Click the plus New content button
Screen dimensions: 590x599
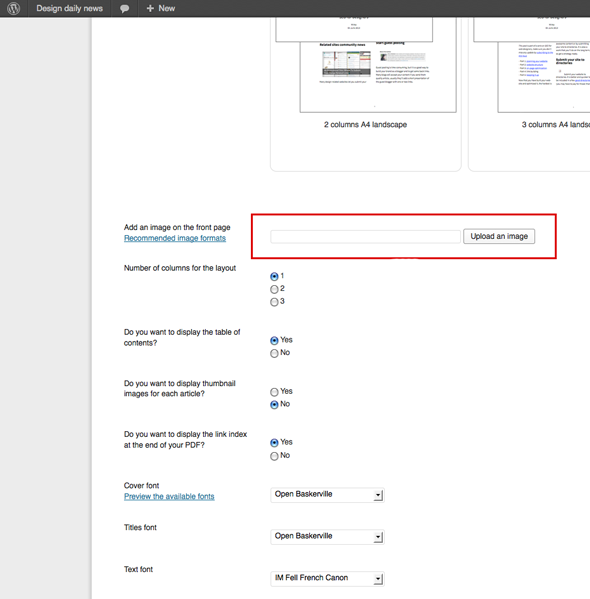coord(161,8)
